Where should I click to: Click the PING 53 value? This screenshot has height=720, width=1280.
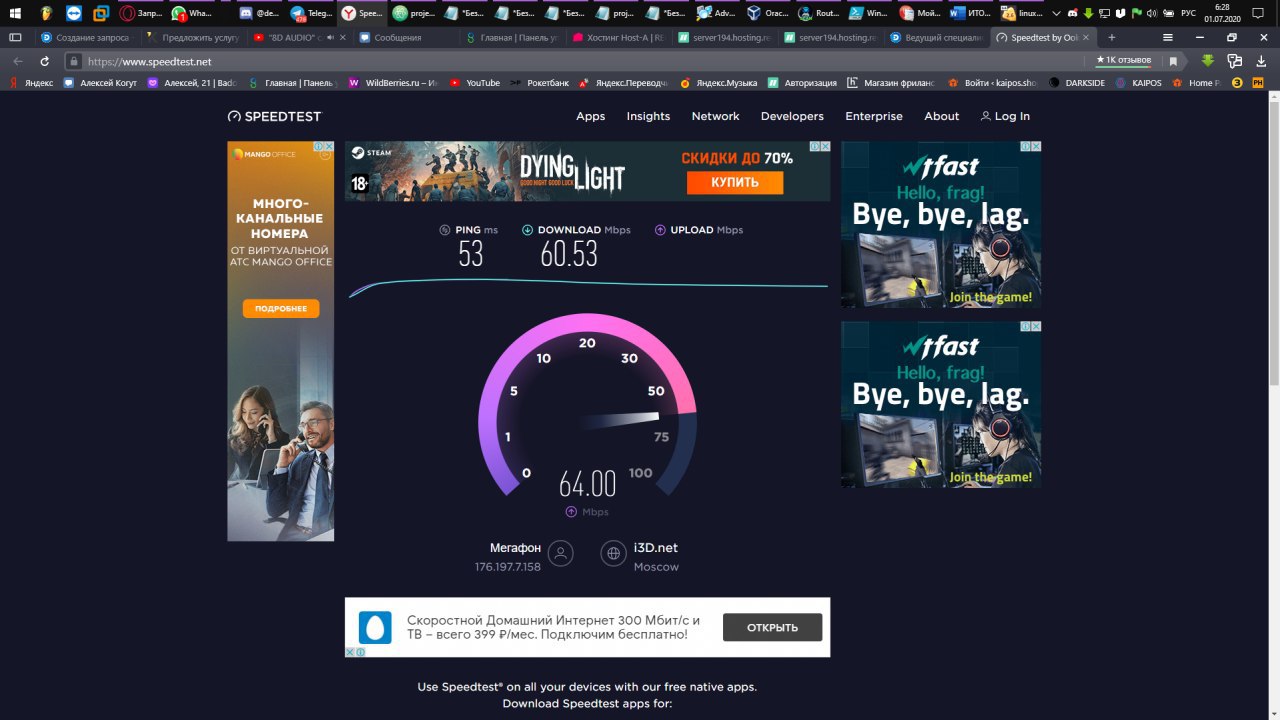(x=471, y=254)
